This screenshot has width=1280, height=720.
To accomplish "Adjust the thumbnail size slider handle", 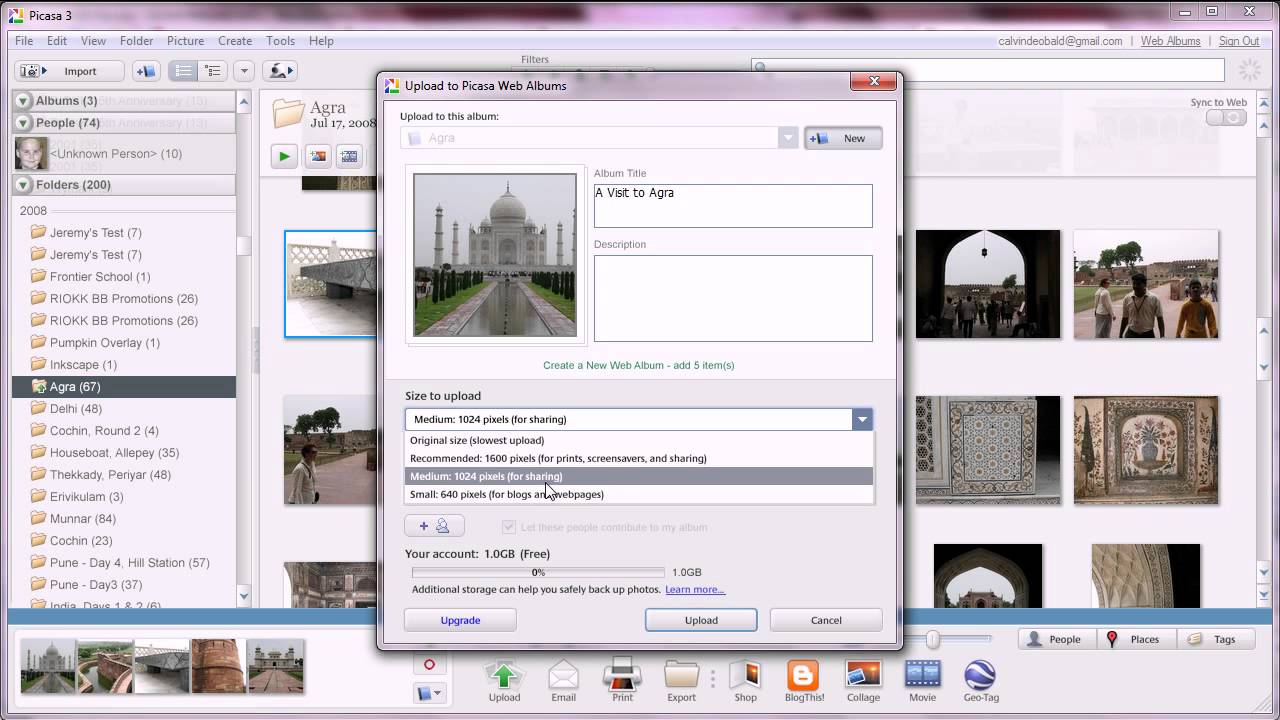I will click(933, 639).
